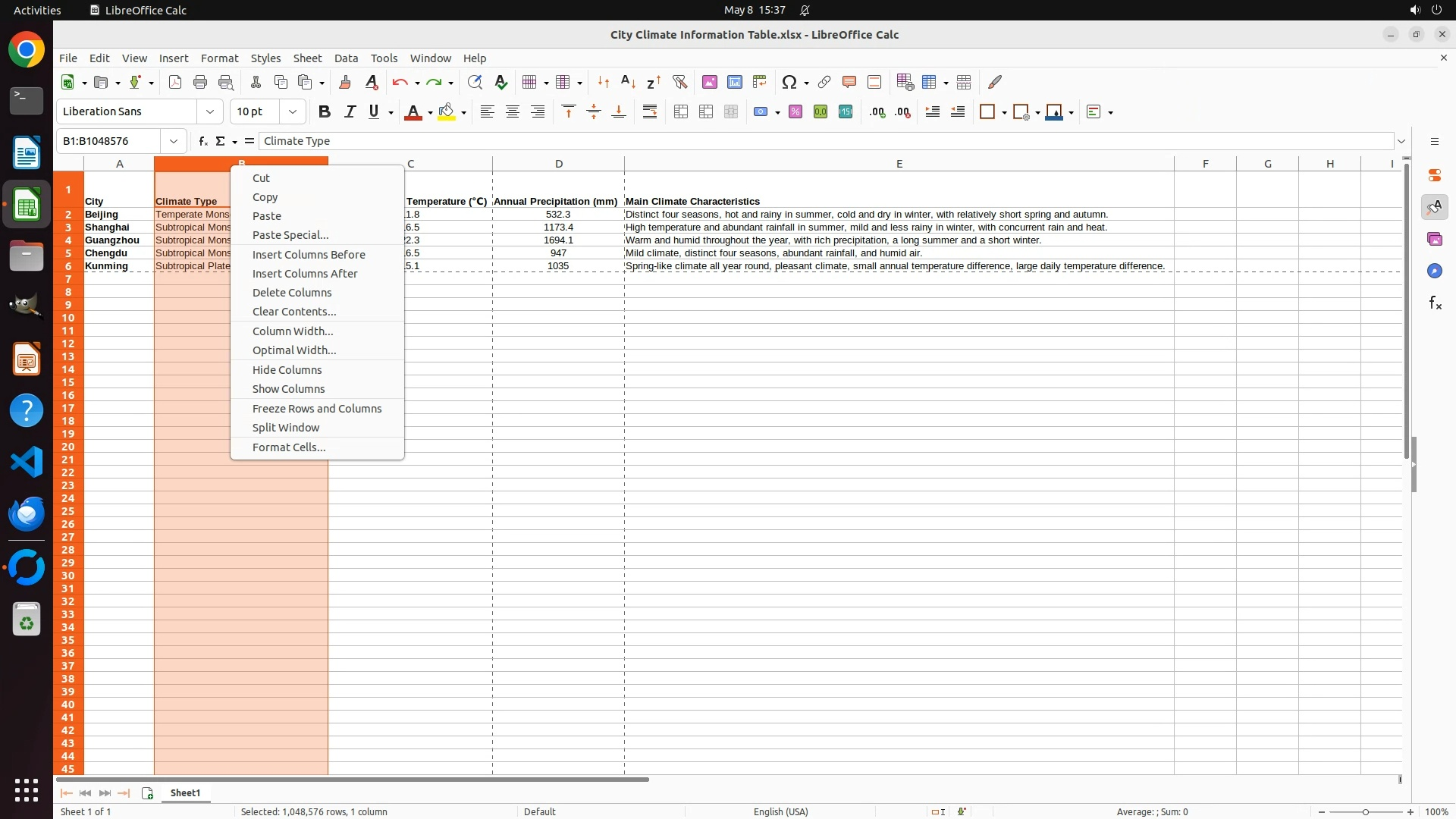The height and width of the screenshot is (819, 1456).
Task: Choose Hide Columns from context menu
Action: pyautogui.click(x=287, y=369)
